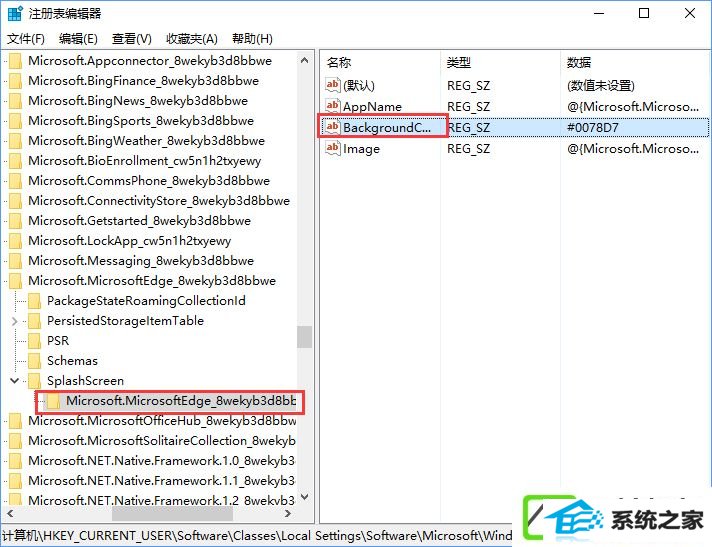Open the 编辑(E) menu
The image size is (712, 547).
pos(78,39)
